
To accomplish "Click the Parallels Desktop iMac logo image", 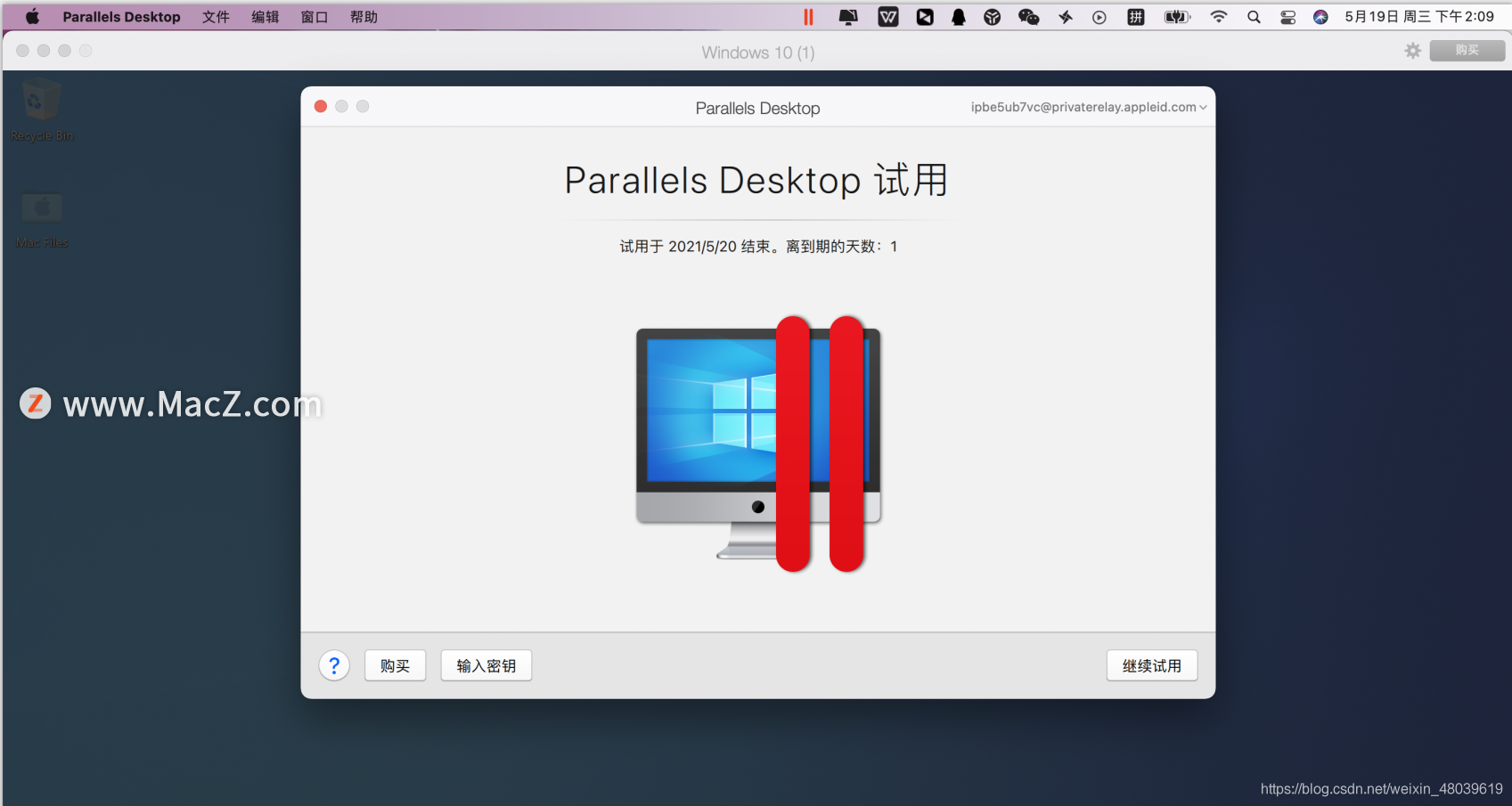I will click(x=758, y=443).
